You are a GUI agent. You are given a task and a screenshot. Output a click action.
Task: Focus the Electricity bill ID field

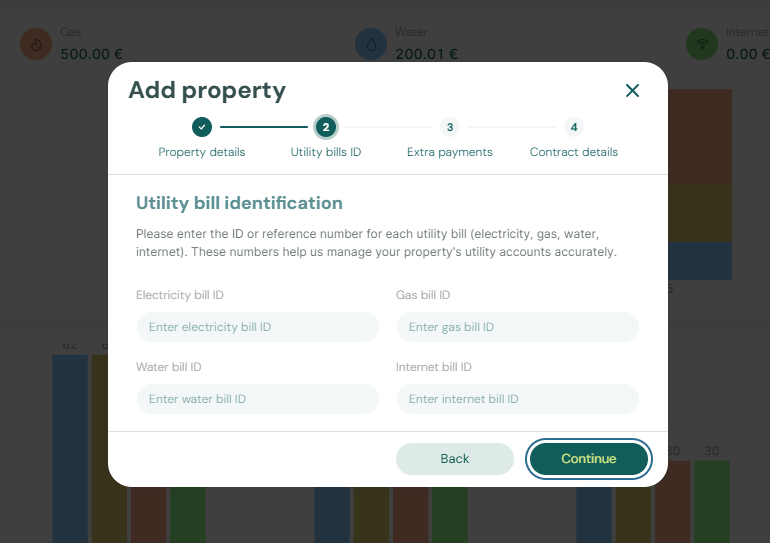pos(258,327)
